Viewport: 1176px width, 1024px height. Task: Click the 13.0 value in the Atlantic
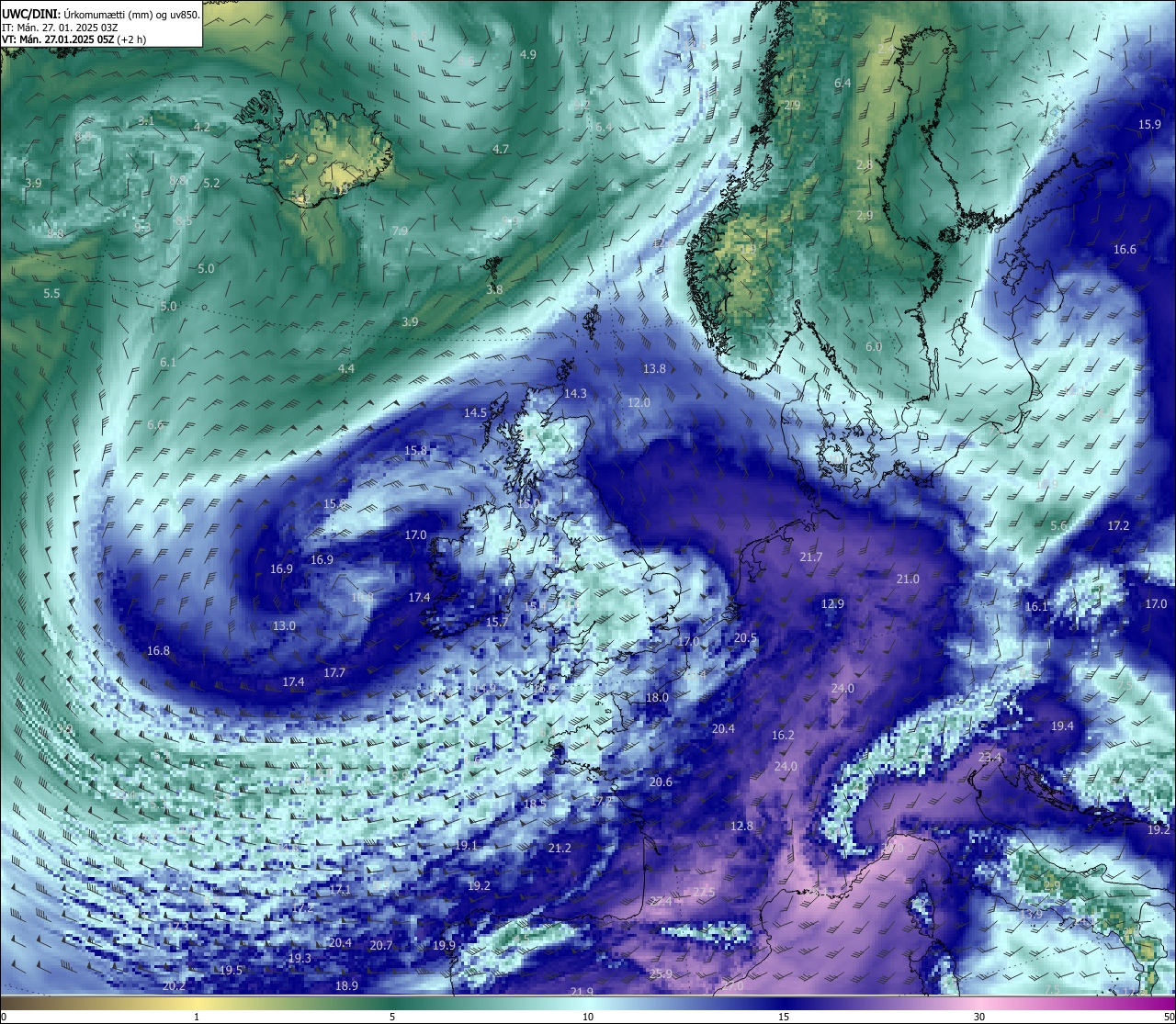pyautogui.click(x=285, y=625)
